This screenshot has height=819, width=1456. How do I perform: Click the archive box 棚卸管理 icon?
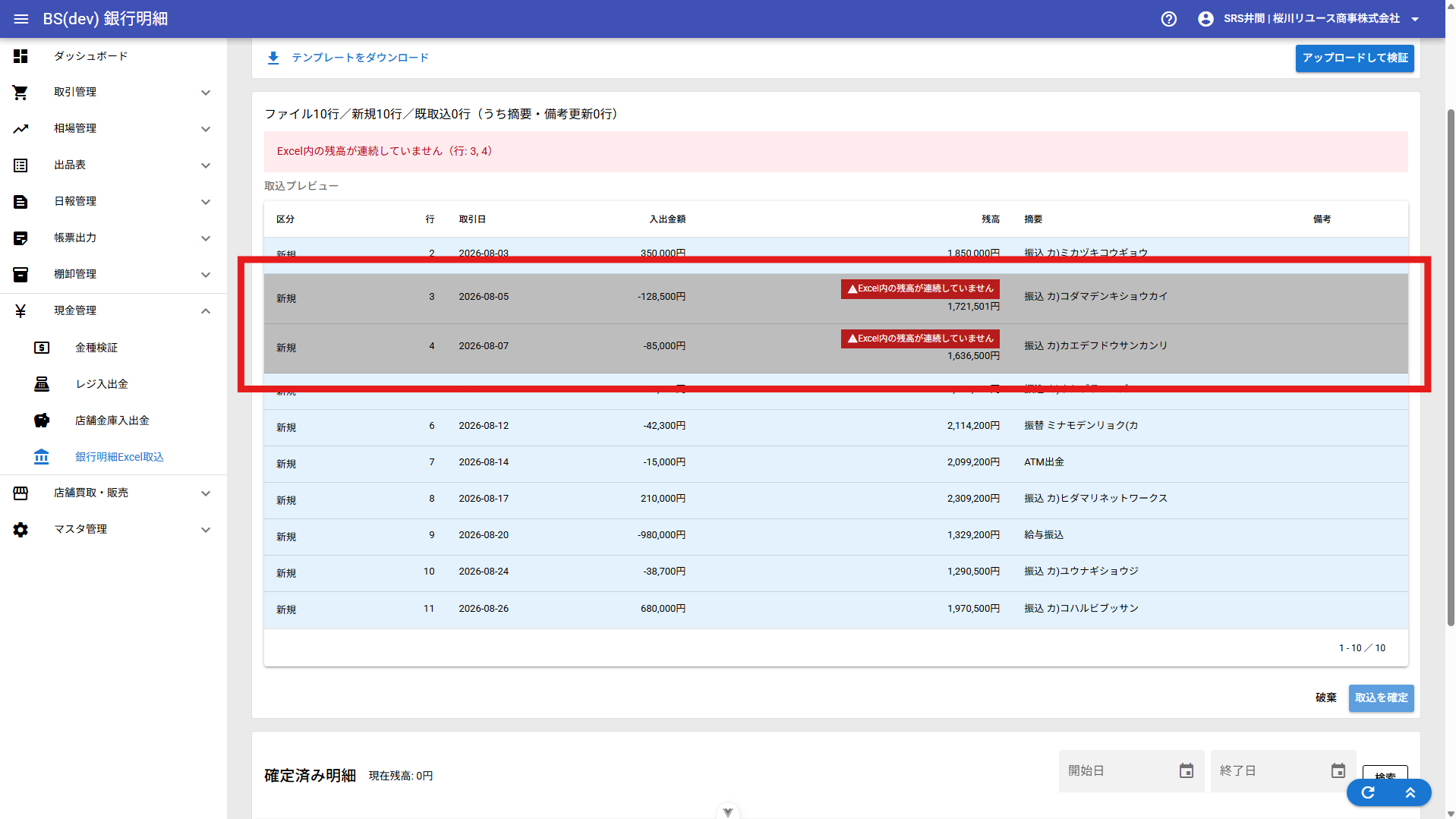pyautogui.click(x=20, y=275)
